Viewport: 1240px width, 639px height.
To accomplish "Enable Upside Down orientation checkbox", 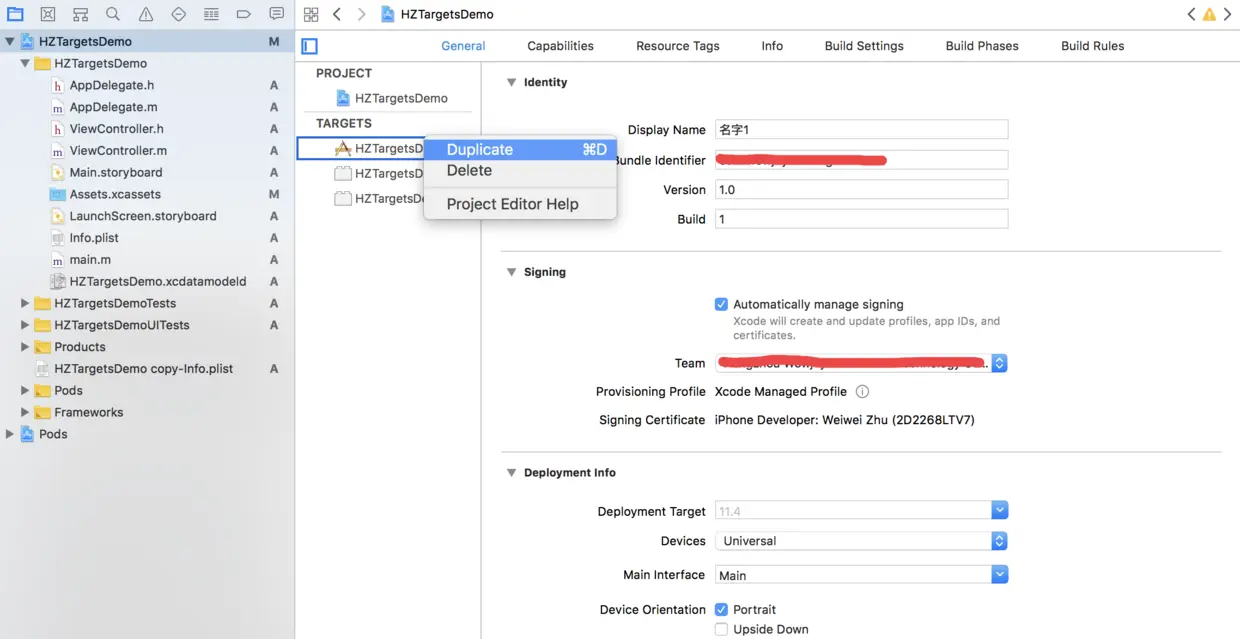I will click(721, 629).
